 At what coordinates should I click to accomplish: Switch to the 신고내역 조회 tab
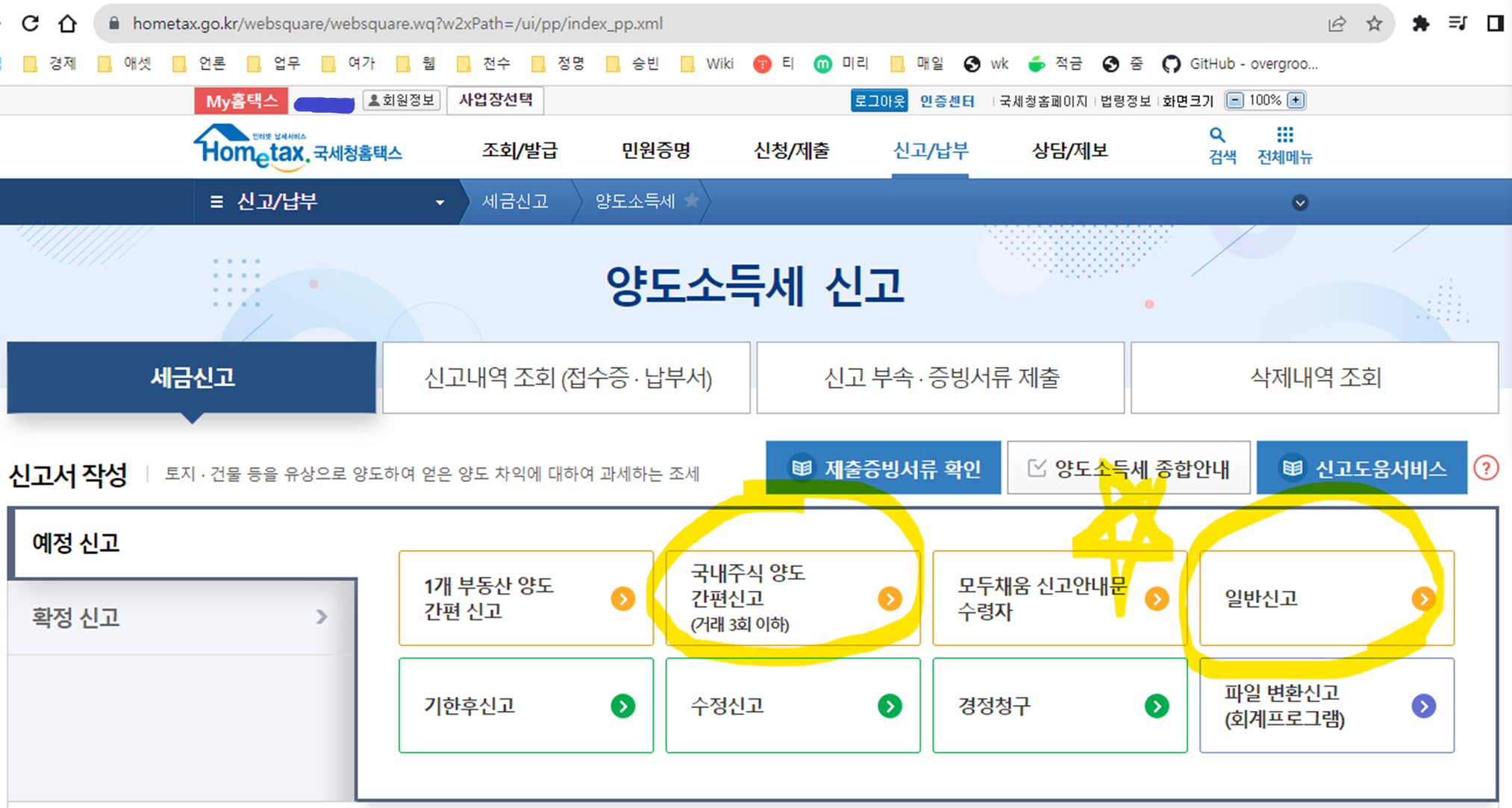(566, 378)
